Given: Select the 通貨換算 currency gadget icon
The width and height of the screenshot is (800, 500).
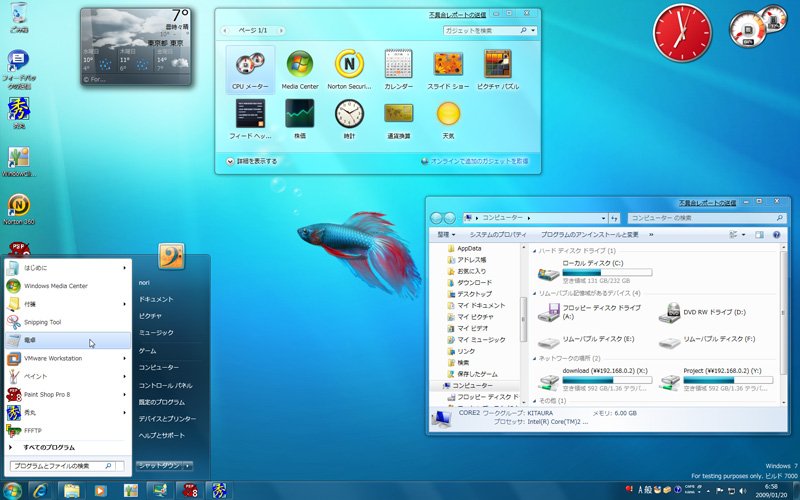Looking at the screenshot, I should pyautogui.click(x=398, y=113).
